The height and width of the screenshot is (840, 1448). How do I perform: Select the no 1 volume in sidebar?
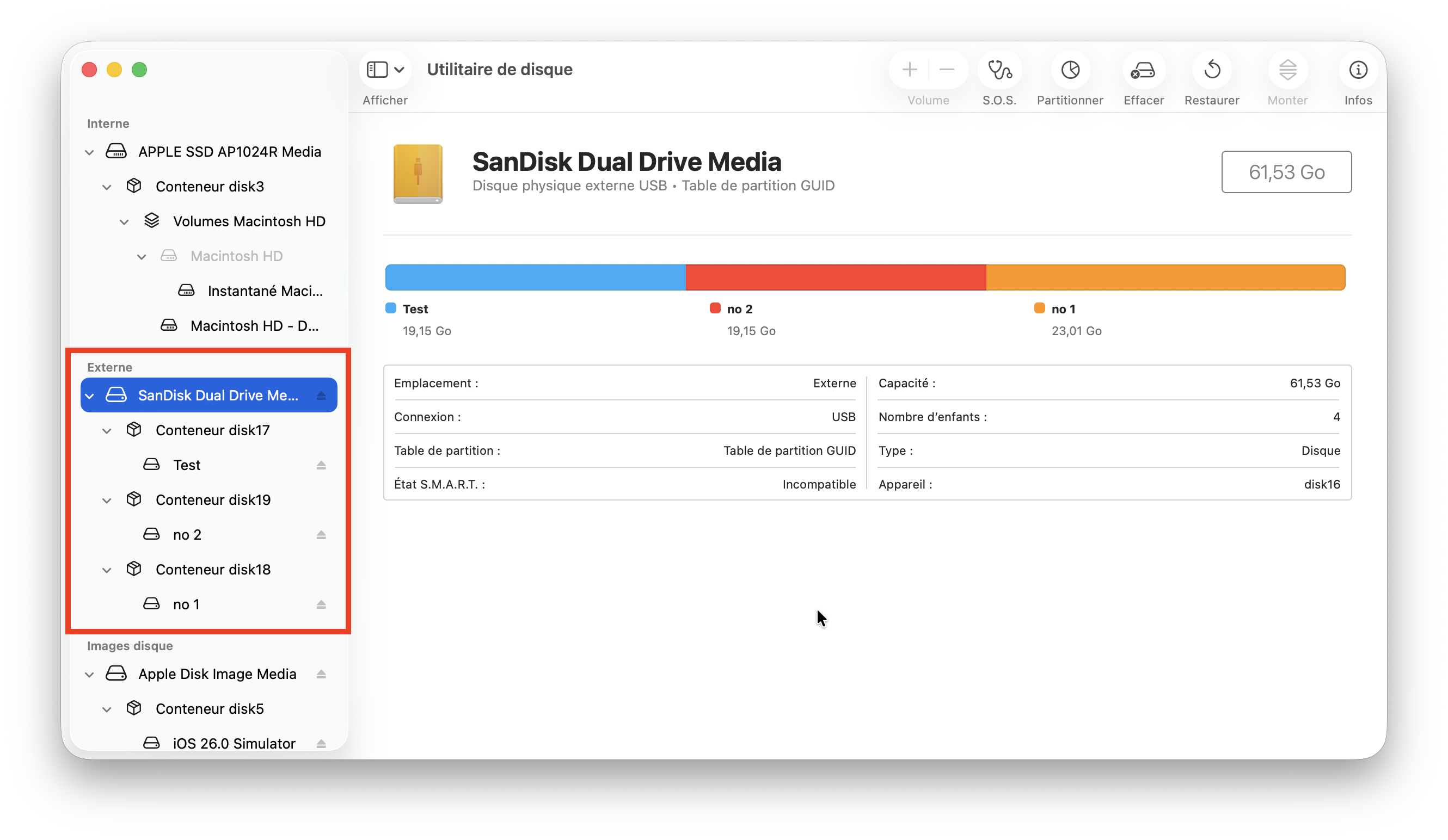coord(186,604)
